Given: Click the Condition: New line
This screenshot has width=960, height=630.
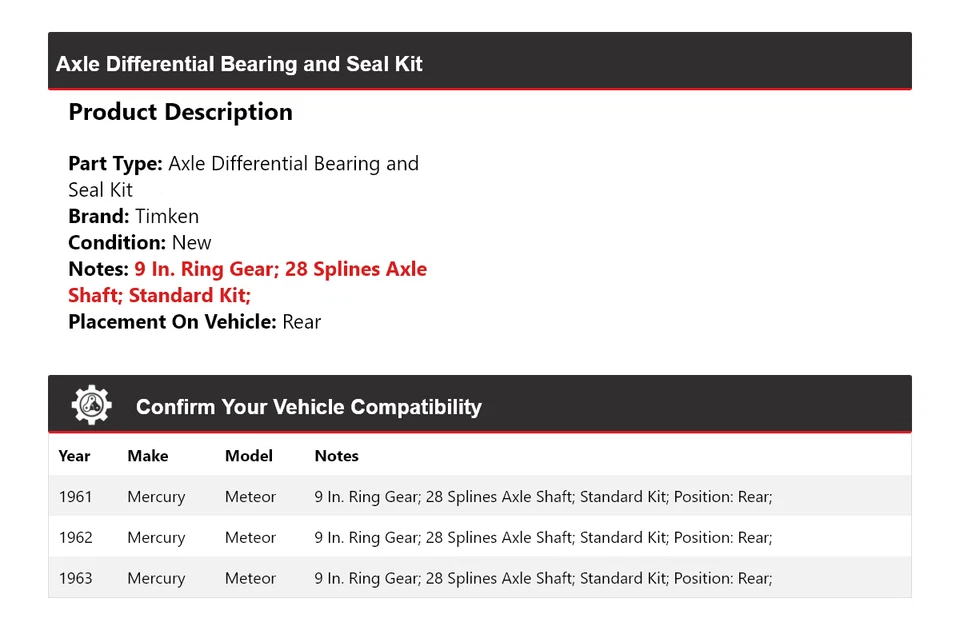Looking at the screenshot, I should coord(140,242).
